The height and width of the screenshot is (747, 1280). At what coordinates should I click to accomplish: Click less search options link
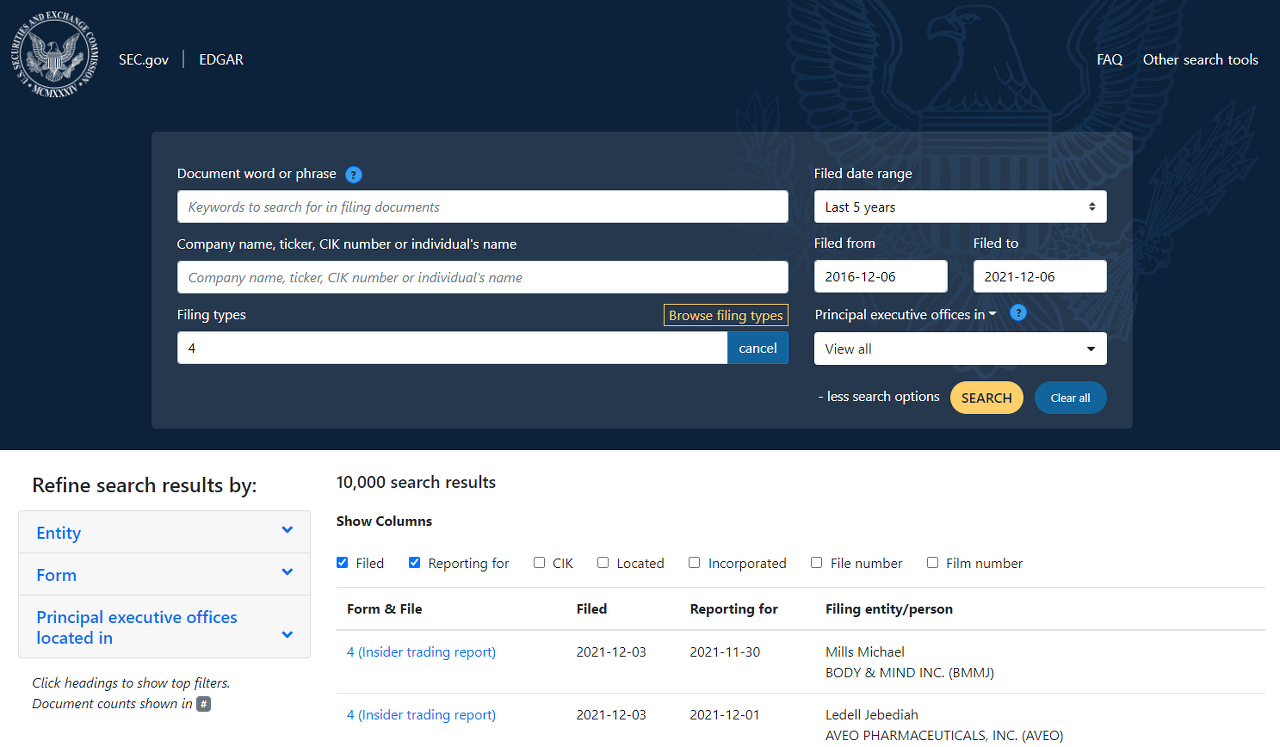(x=878, y=397)
